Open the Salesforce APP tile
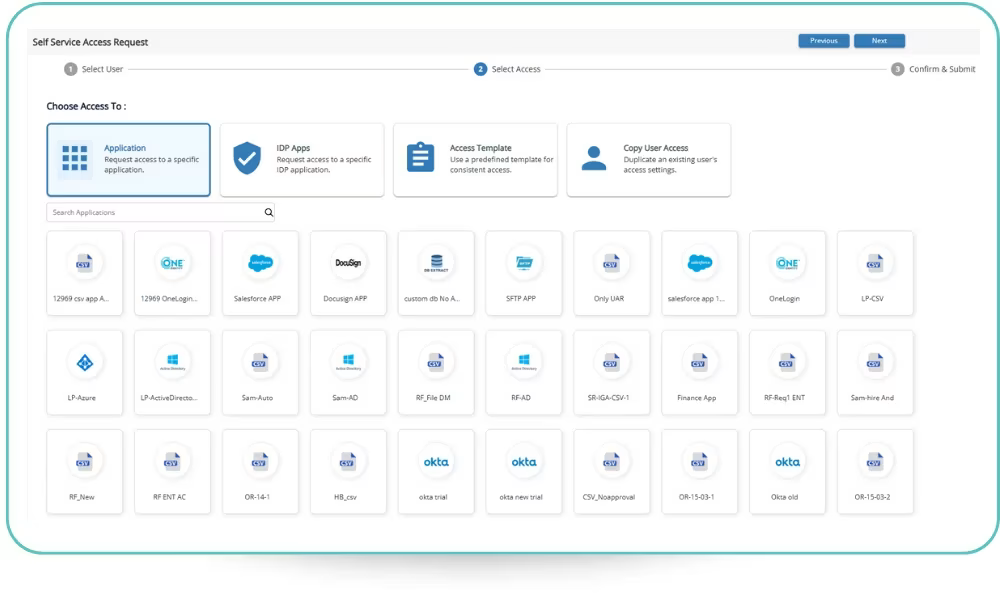Image resolution: width=1000 pixels, height=601 pixels. point(260,273)
